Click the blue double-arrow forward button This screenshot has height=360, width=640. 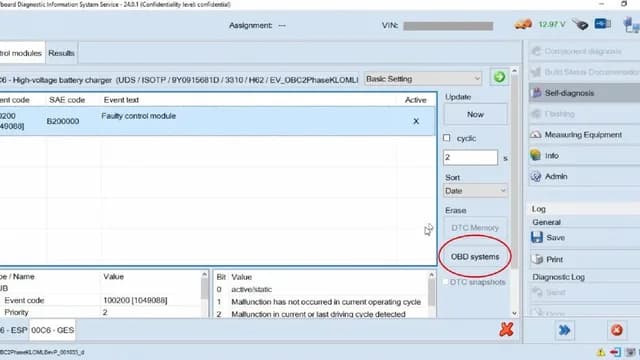pyautogui.click(x=564, y=330)
